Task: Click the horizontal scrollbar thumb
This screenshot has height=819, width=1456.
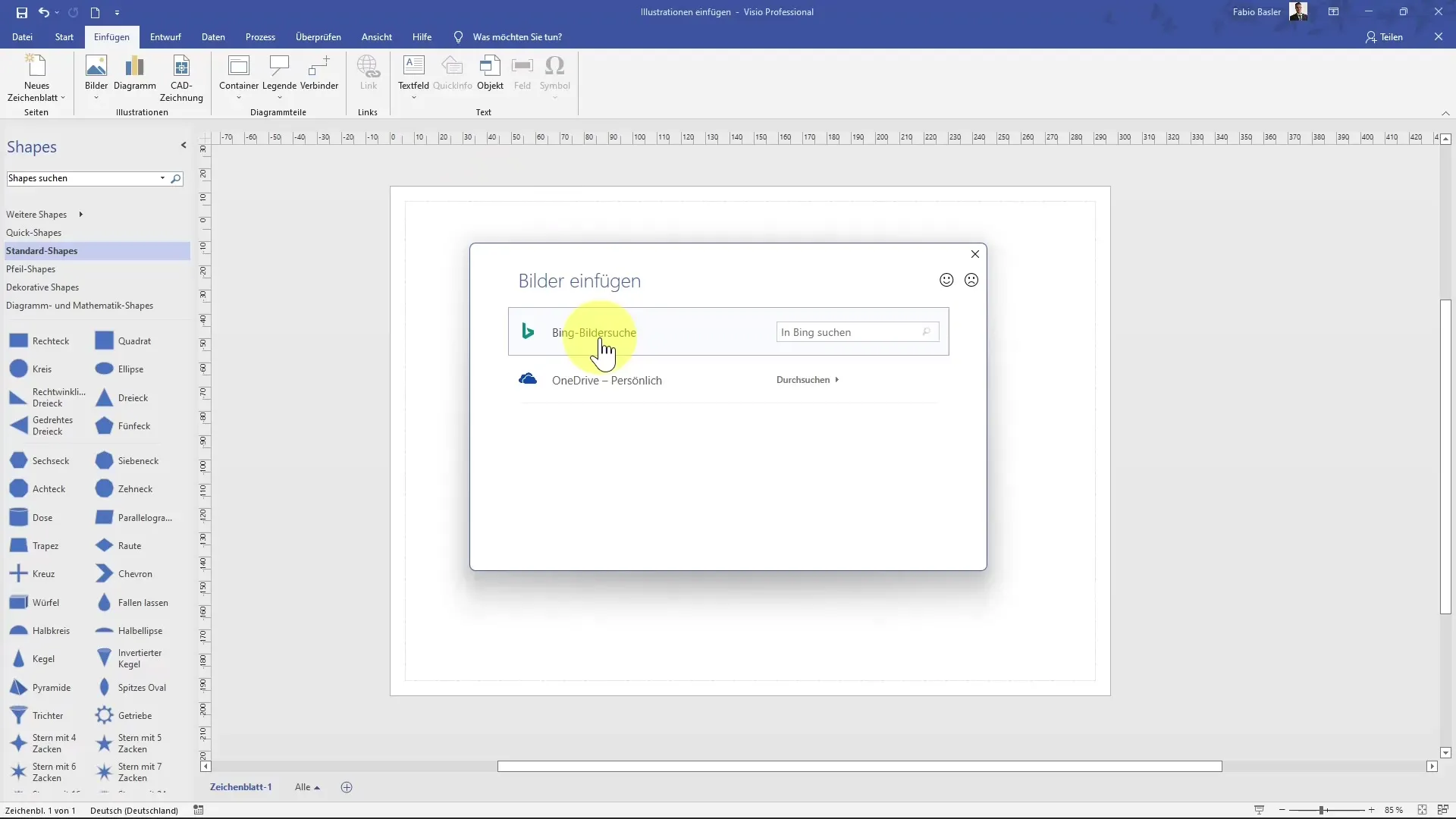Action: [x=859, y=767]
